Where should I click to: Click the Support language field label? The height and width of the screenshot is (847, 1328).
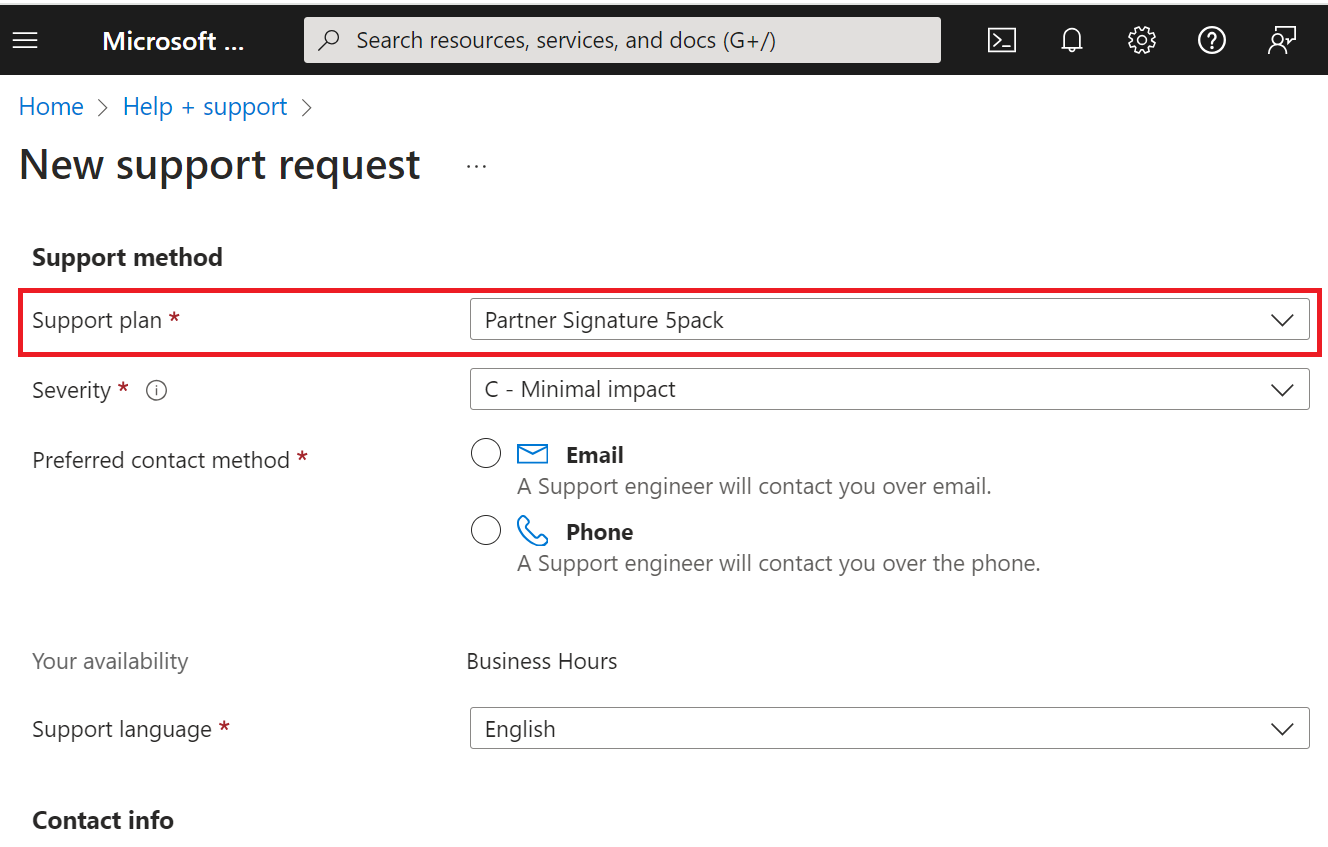click(x=122, y=730)
